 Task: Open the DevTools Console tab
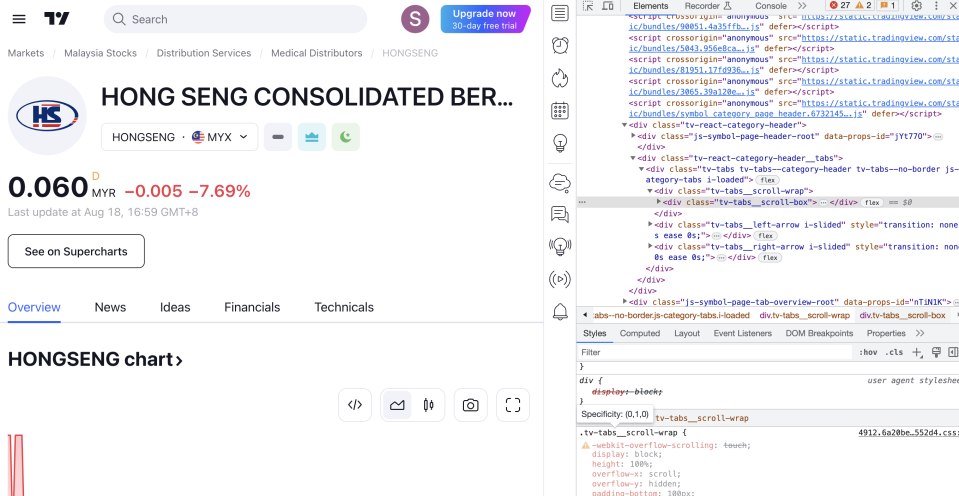tap(771, 6)
